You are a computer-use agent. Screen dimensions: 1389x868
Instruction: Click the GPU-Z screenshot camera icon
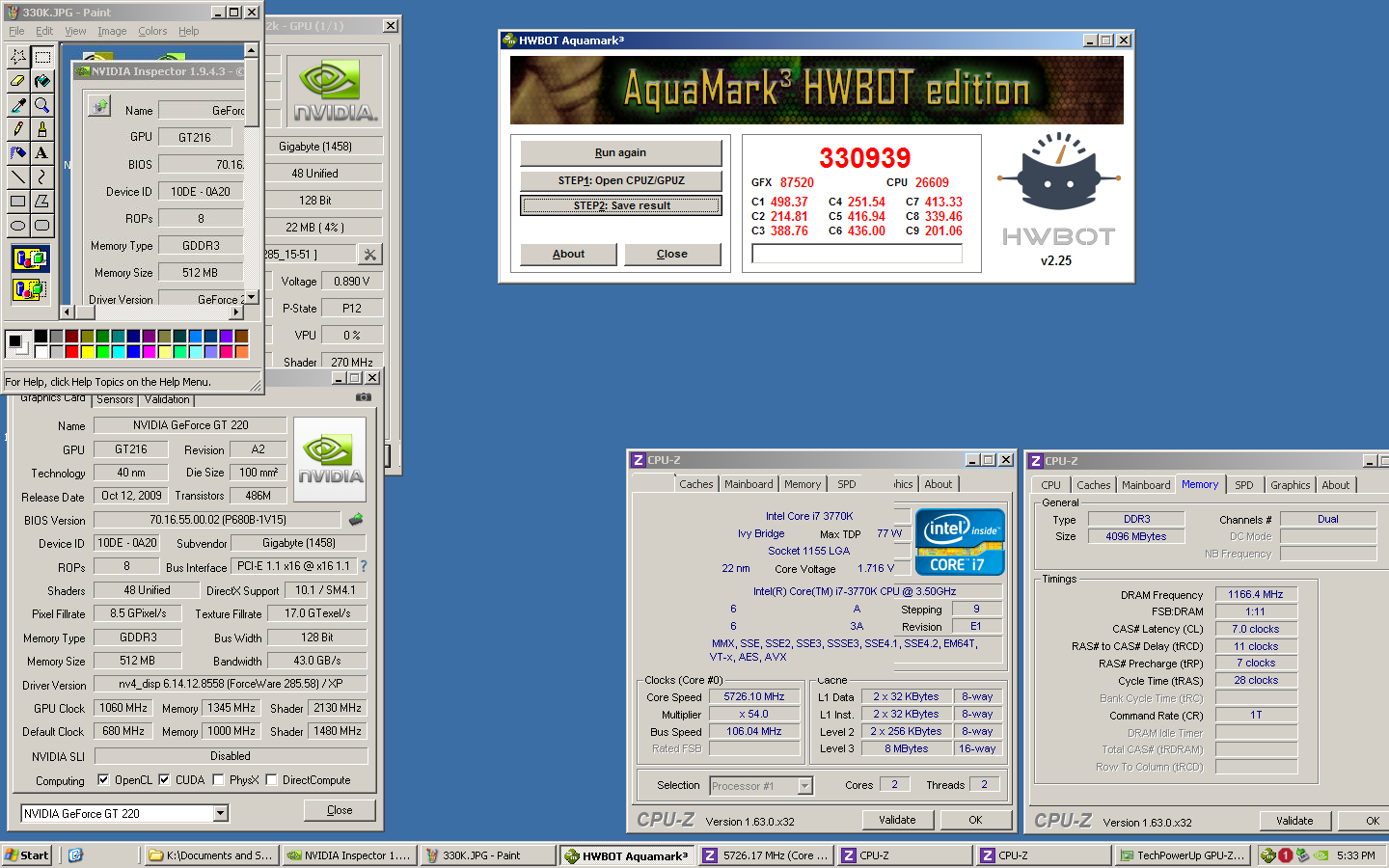click(363, 397)
